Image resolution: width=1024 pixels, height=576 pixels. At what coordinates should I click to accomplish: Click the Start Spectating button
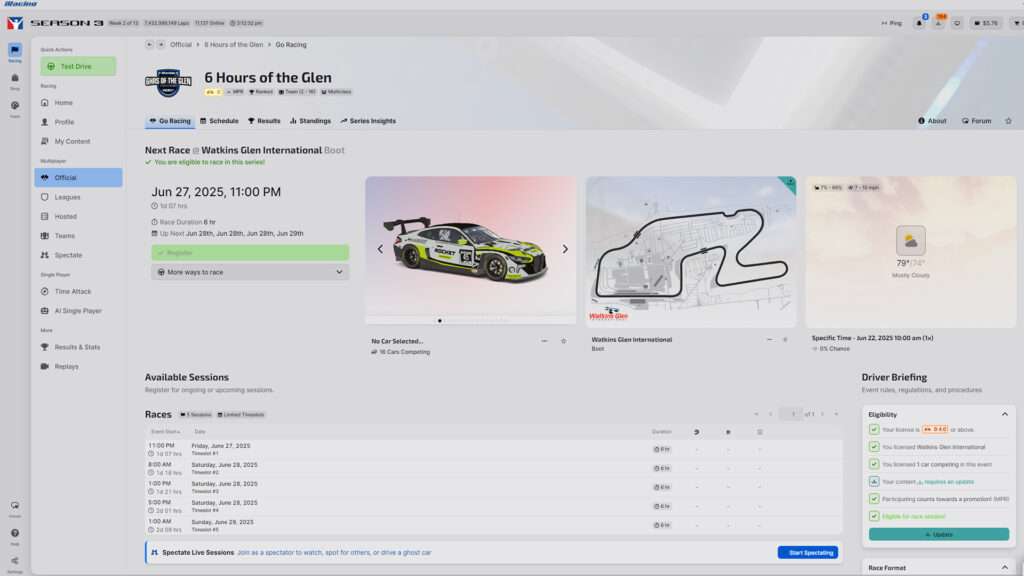coord(808,552)
